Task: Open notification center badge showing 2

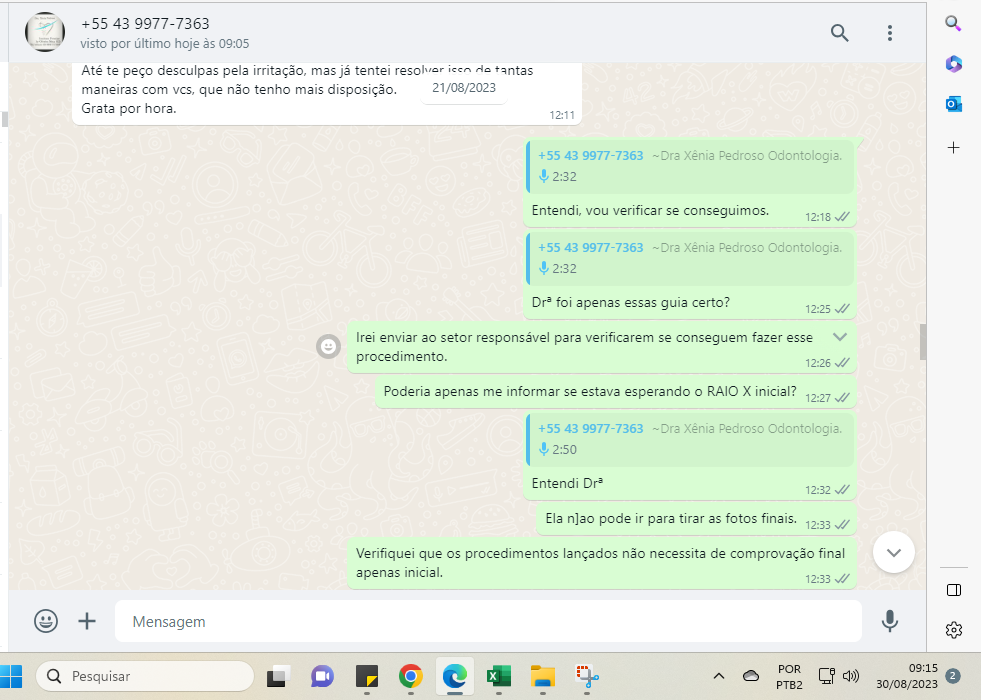Action: (953, 676)
